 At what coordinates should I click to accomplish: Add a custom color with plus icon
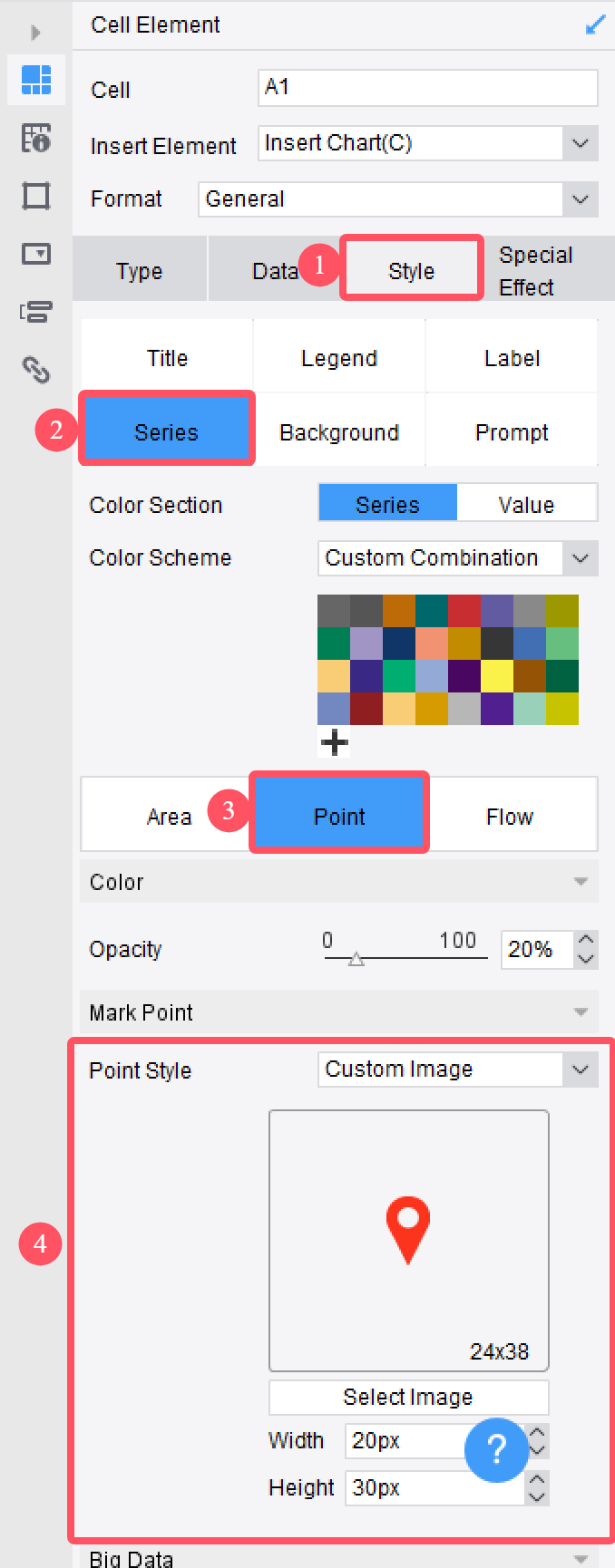[x=335, y=742]
